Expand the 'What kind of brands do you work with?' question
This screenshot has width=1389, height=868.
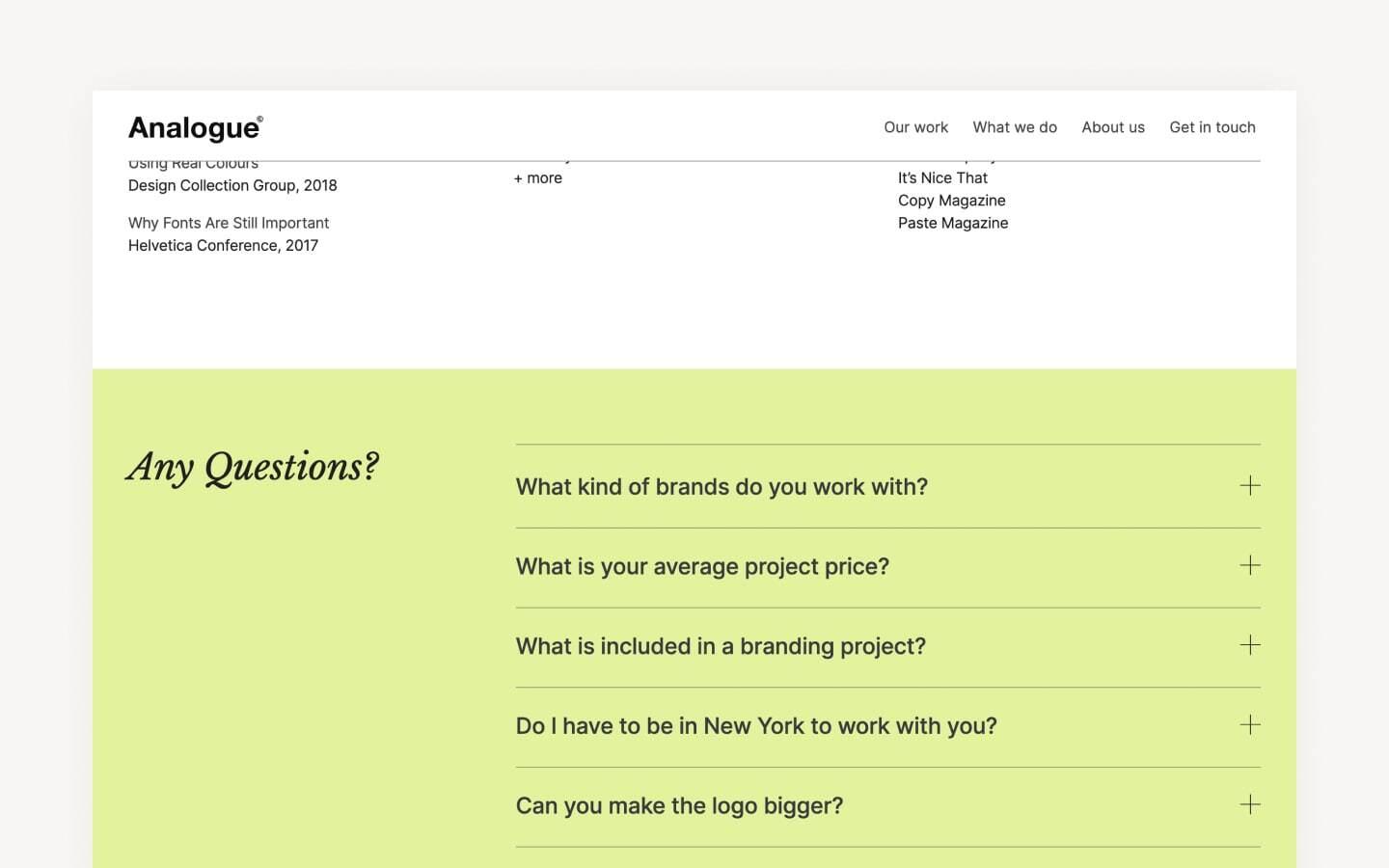pyautogui.click(x=722, y=486)
